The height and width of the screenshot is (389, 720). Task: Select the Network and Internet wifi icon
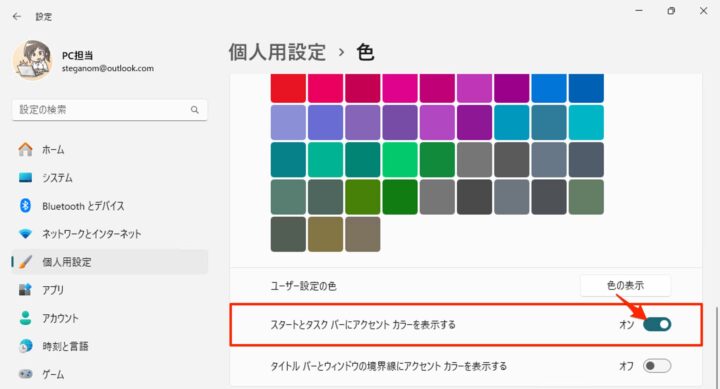(25, 234)
